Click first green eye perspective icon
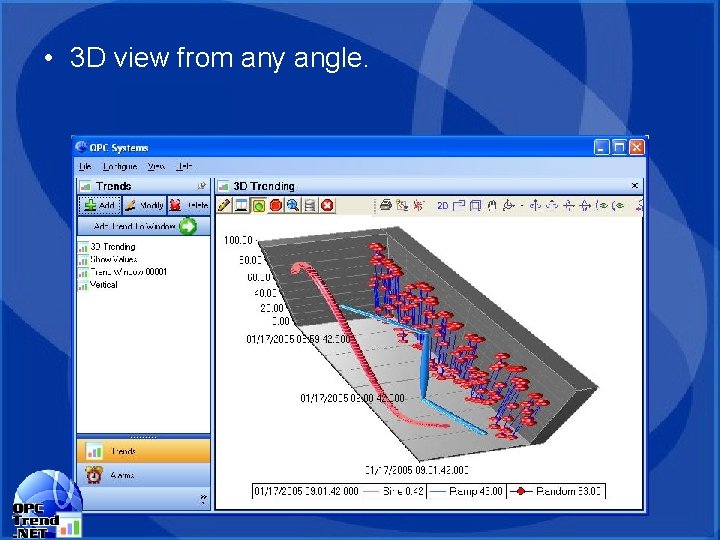 point(602,205)
